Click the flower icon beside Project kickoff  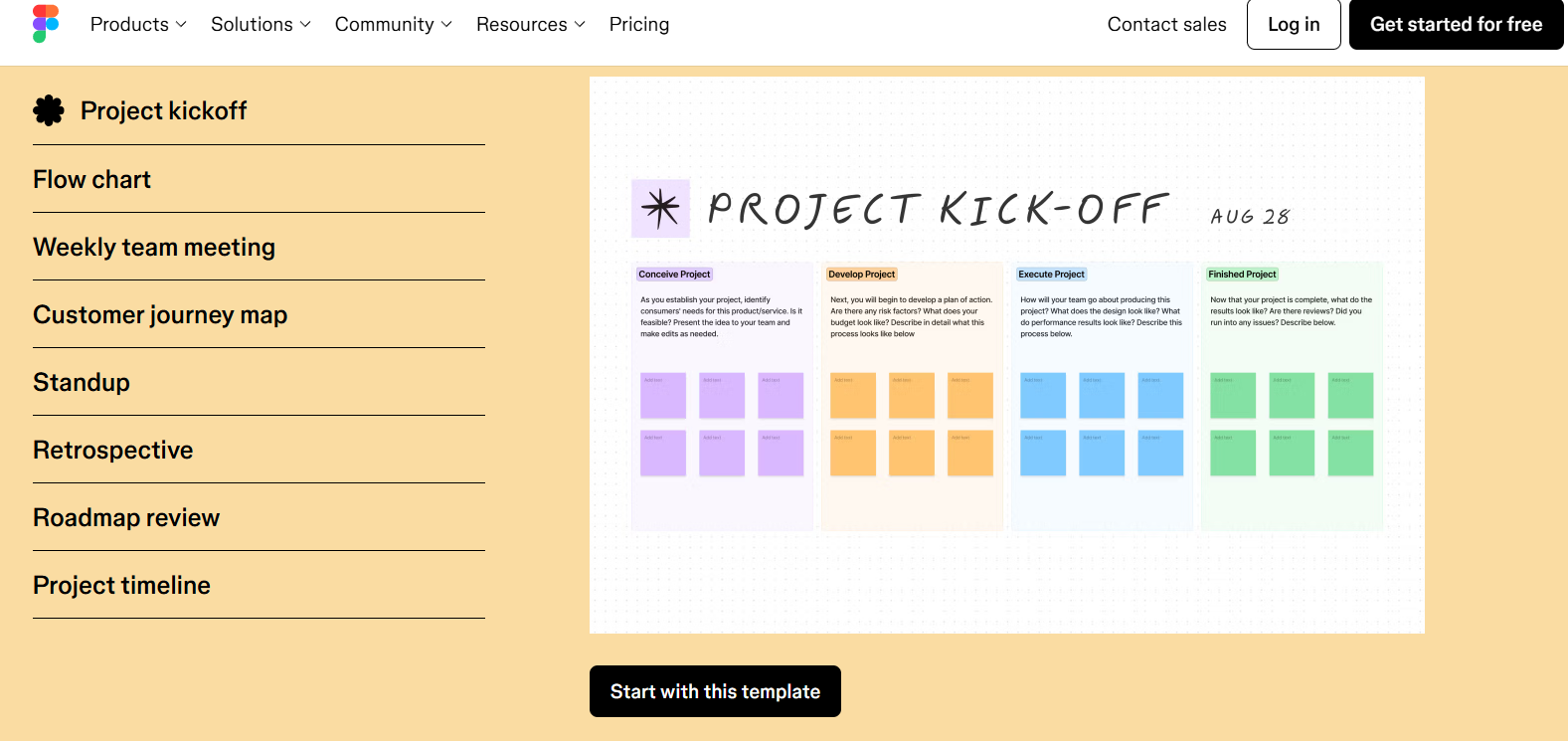click(49, 110)
